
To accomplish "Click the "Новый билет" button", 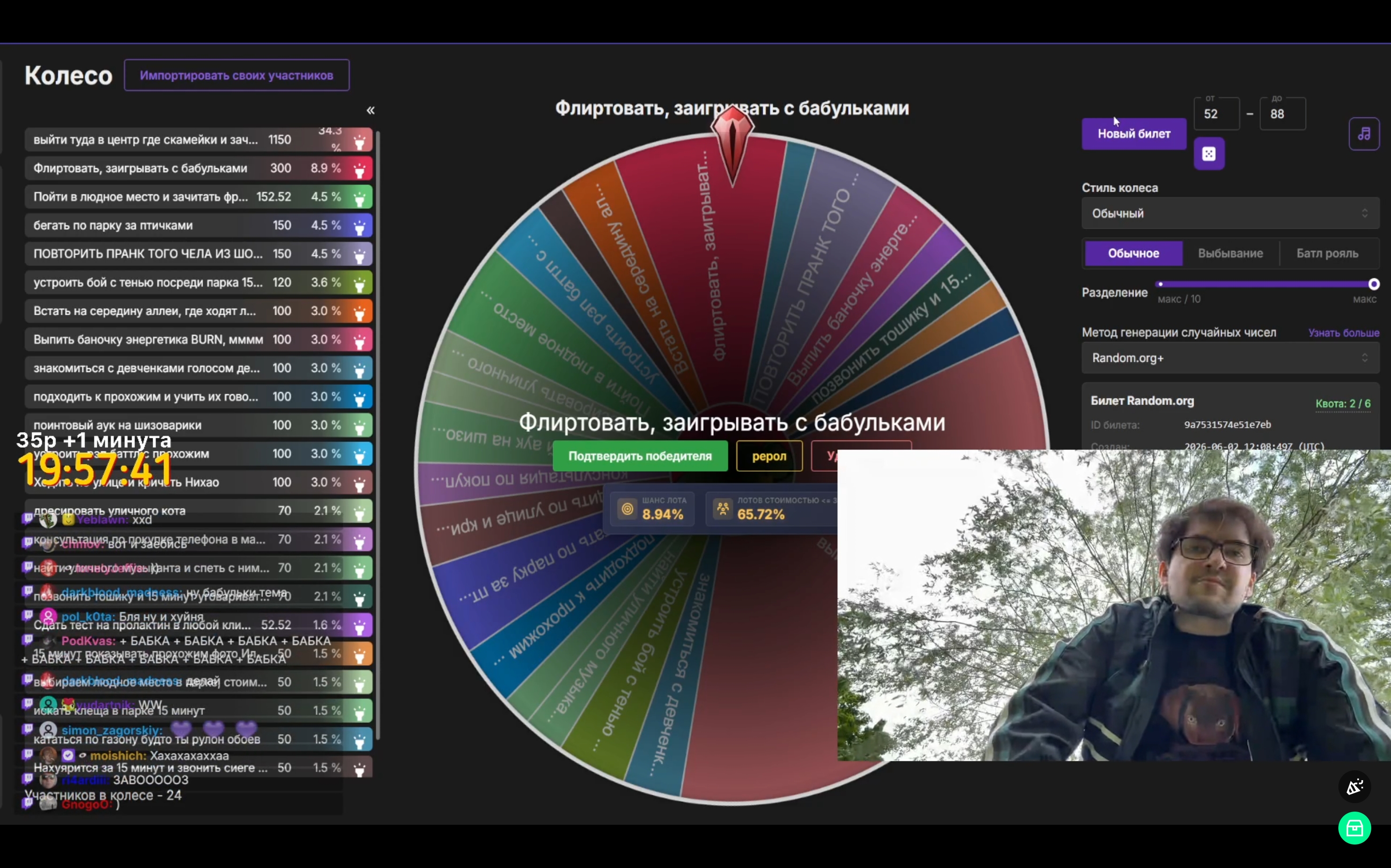I will tap(1133, 134).
